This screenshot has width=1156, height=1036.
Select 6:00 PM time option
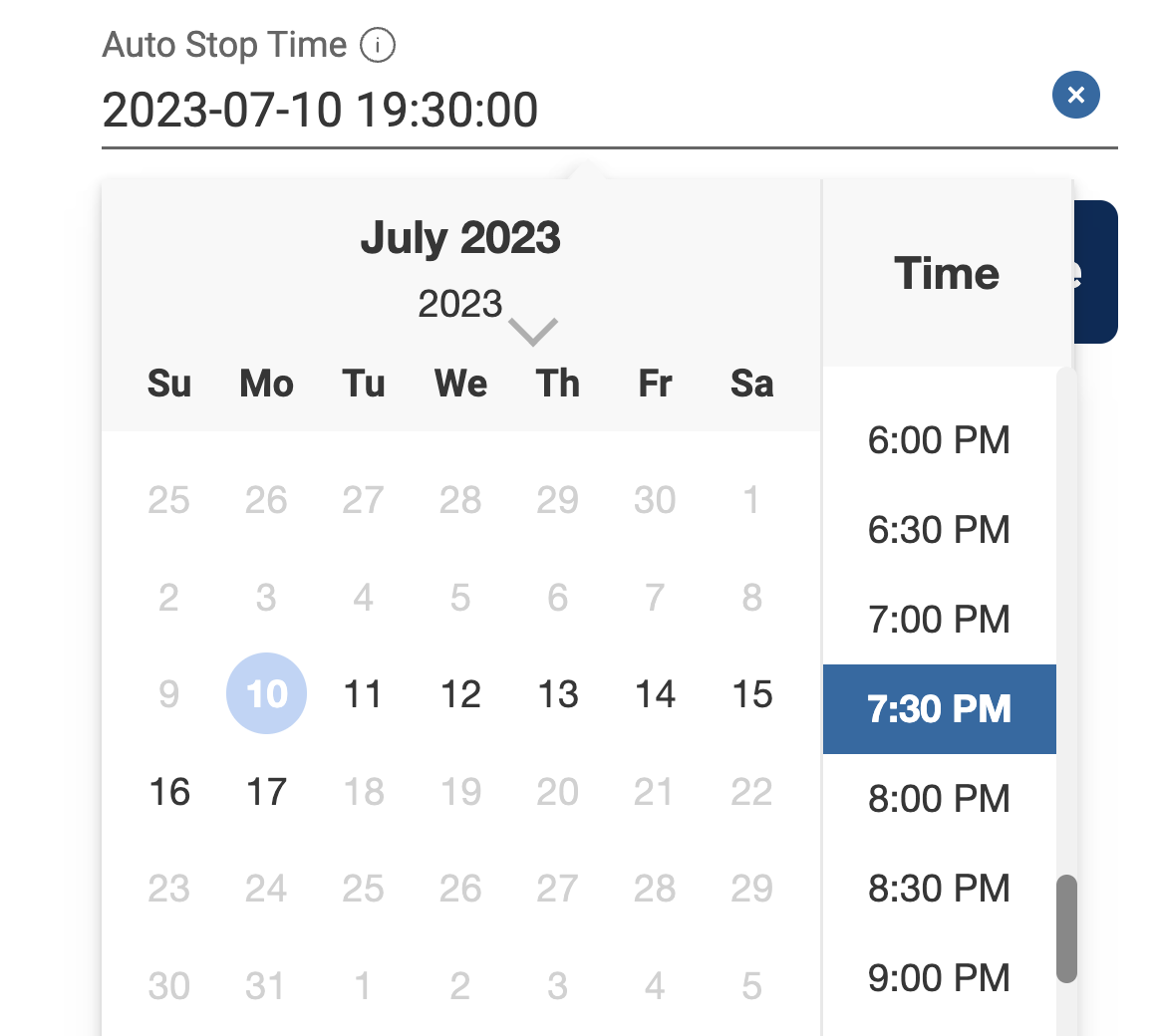click(x=939, y=440)
